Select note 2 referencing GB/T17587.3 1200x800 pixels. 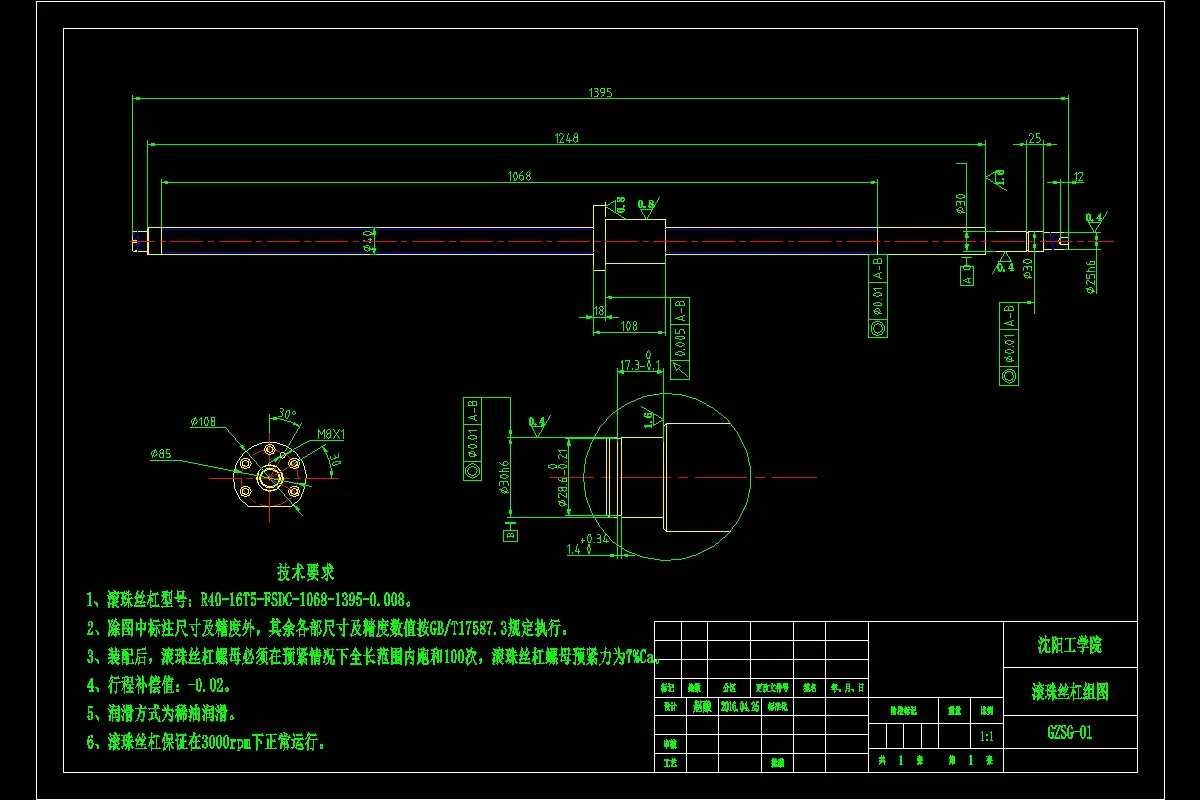[x=330, y=629]
